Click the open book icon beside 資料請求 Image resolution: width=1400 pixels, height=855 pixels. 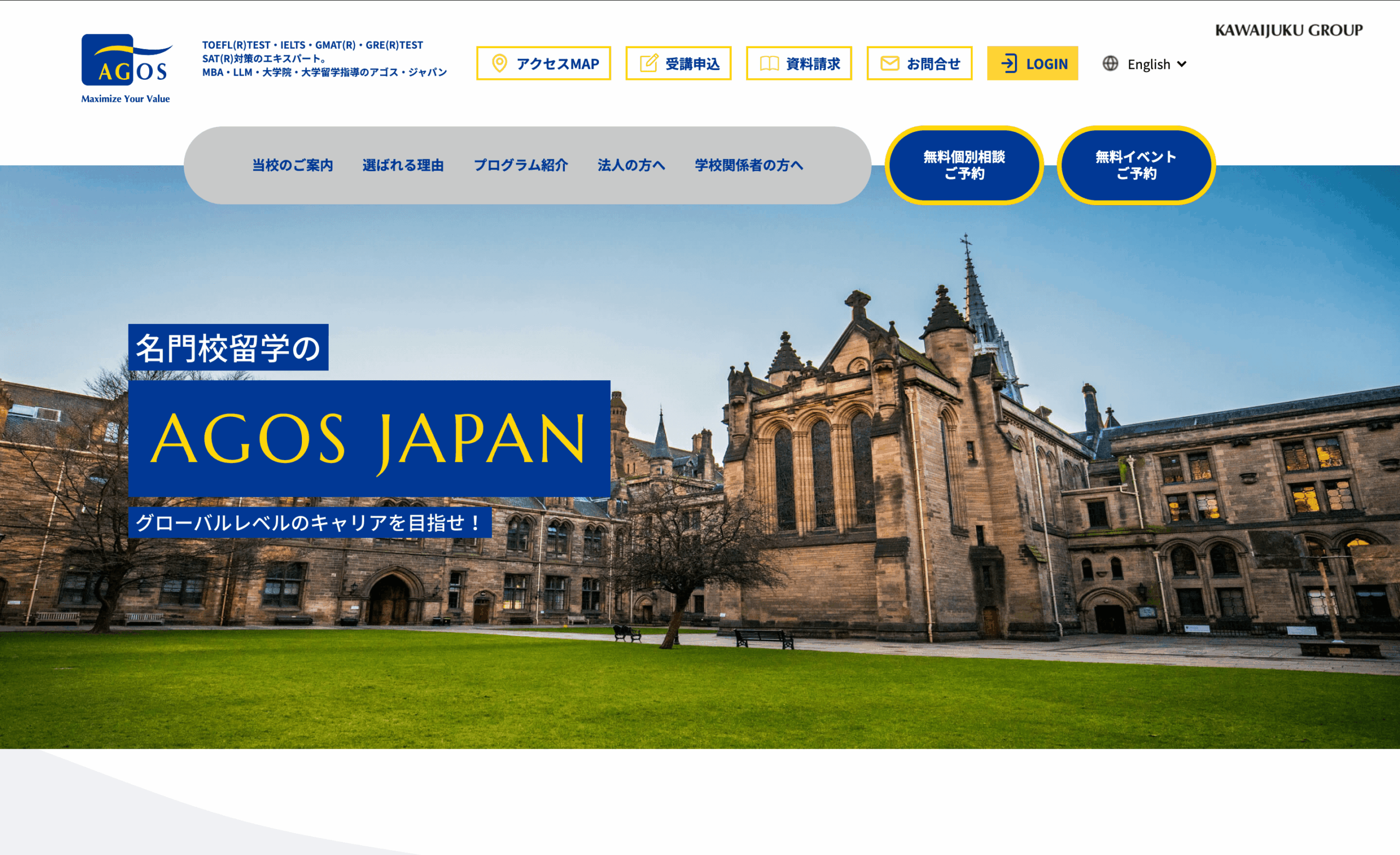[x=769, y=63]
